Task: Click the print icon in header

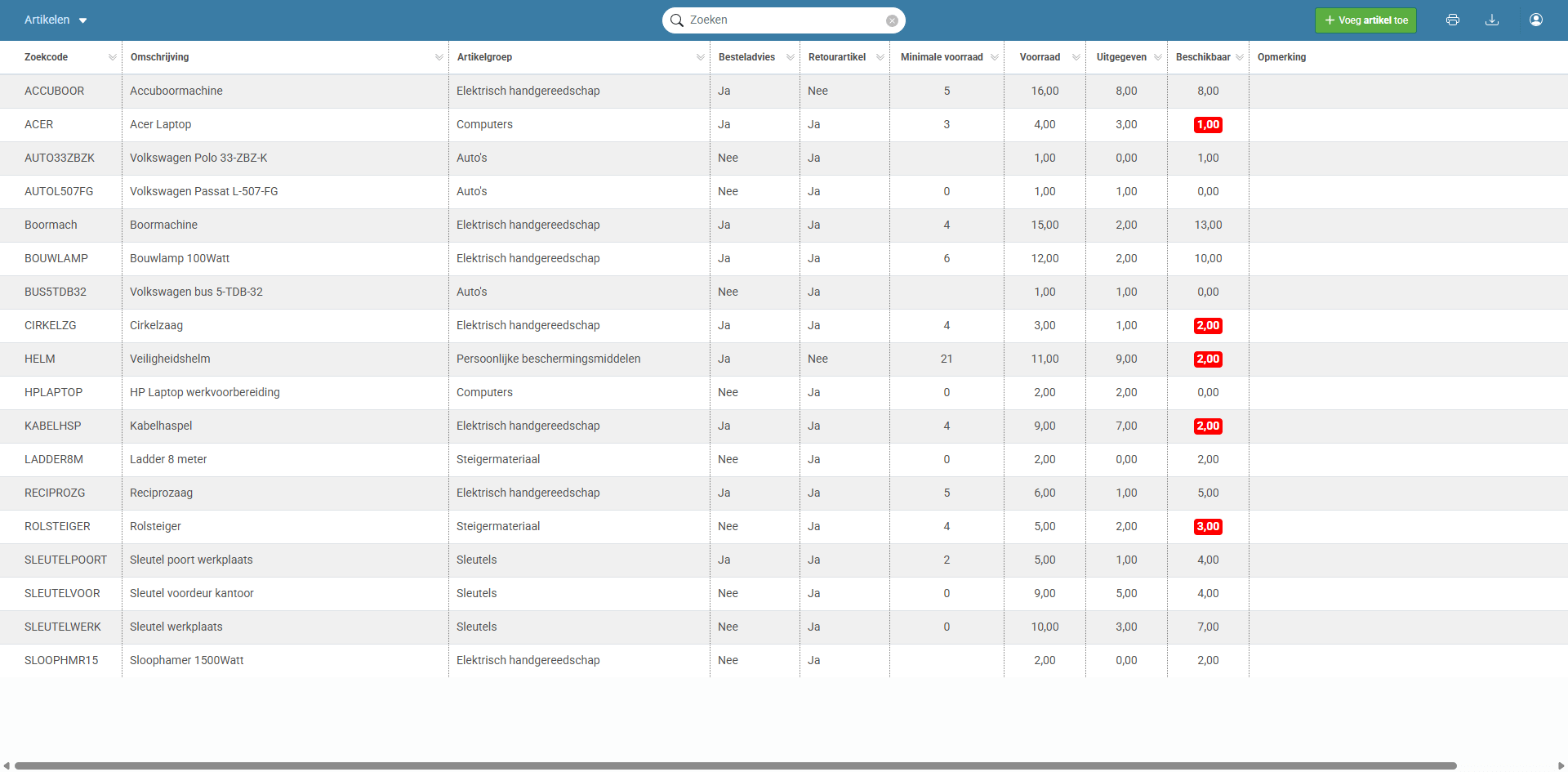Action: point(1452,20)
